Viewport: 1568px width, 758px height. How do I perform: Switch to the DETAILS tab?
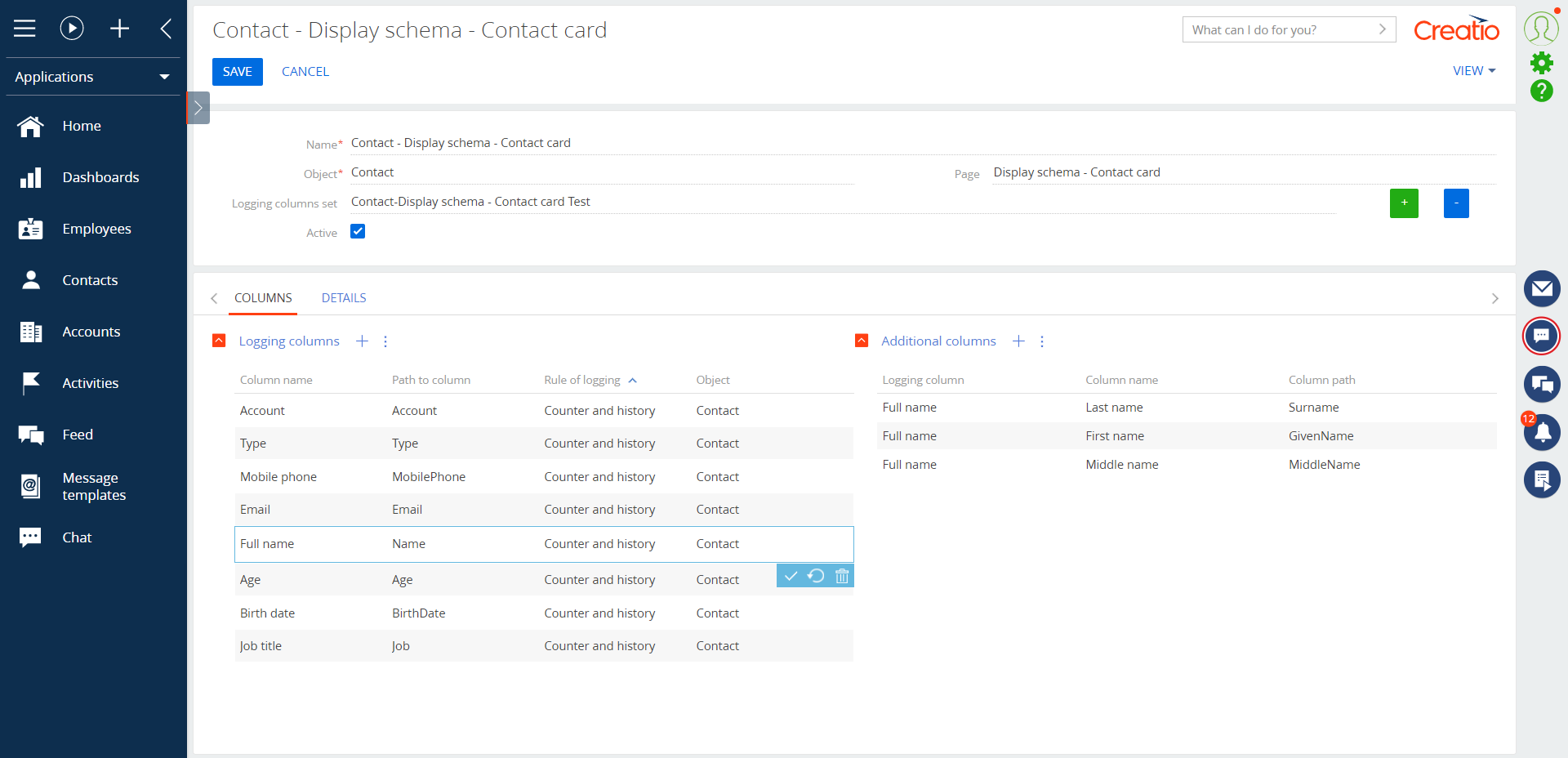tap(343, 297)
